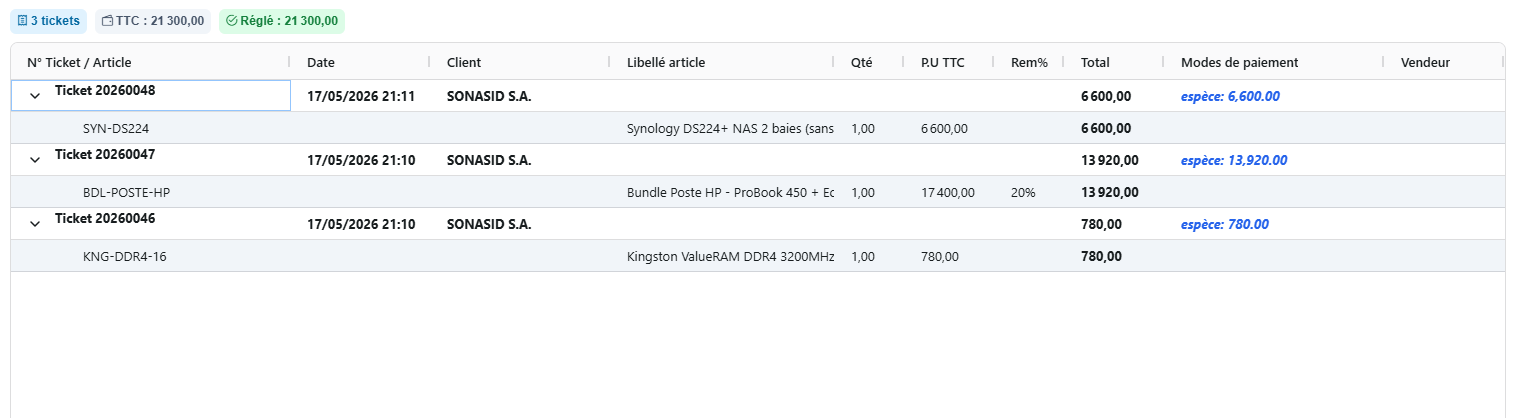Click SONASID S.A. client of Ticket 20260047
The height and width of the screenshot is (418, 1520).
pos(489,160)
